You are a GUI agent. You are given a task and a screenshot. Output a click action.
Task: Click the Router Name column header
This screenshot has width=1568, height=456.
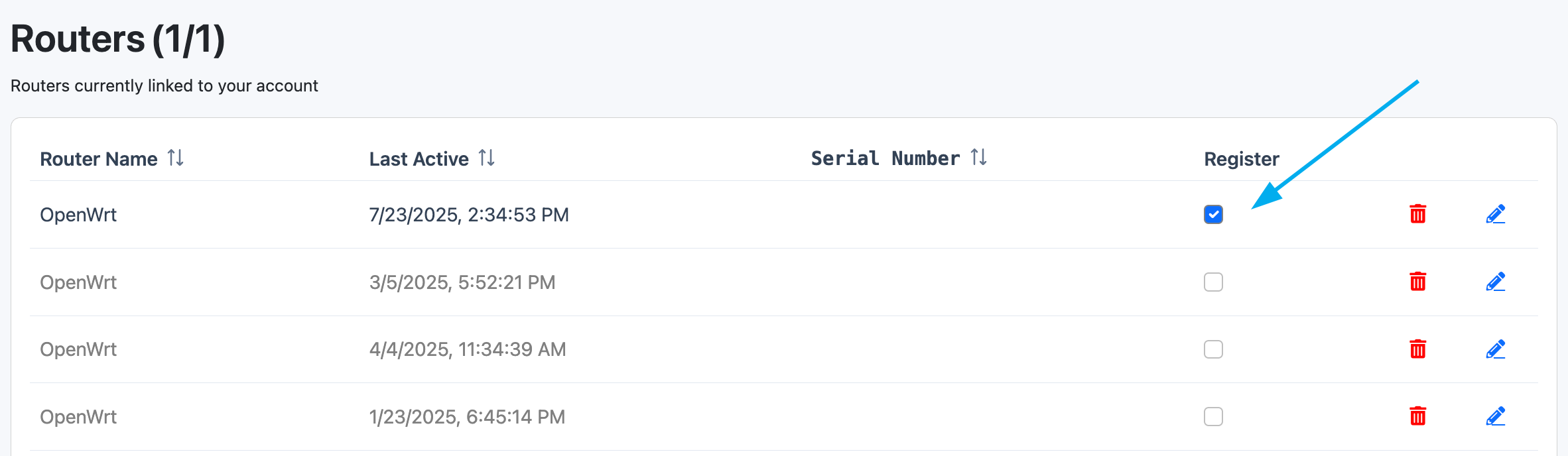[99, 159]
